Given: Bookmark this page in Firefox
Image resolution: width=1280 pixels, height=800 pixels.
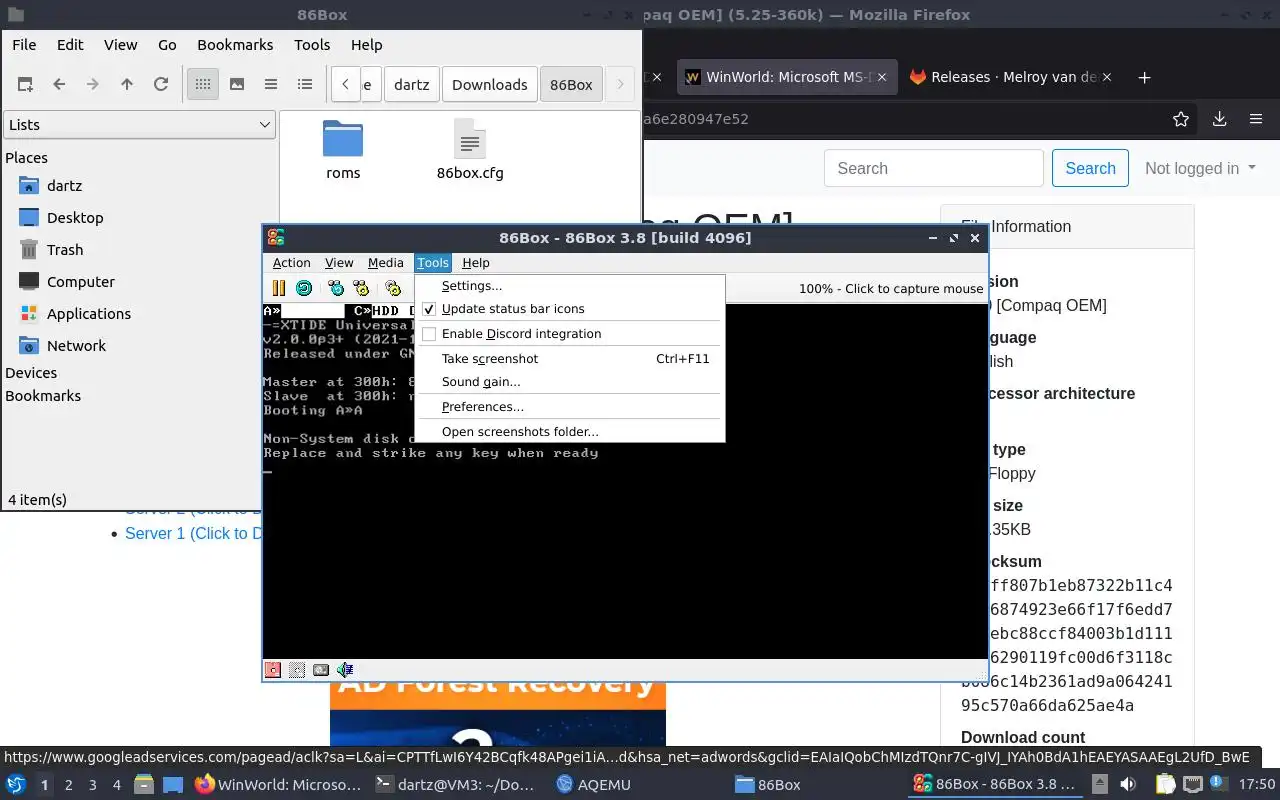Looking at the screenshot, I should [1181, 119].
